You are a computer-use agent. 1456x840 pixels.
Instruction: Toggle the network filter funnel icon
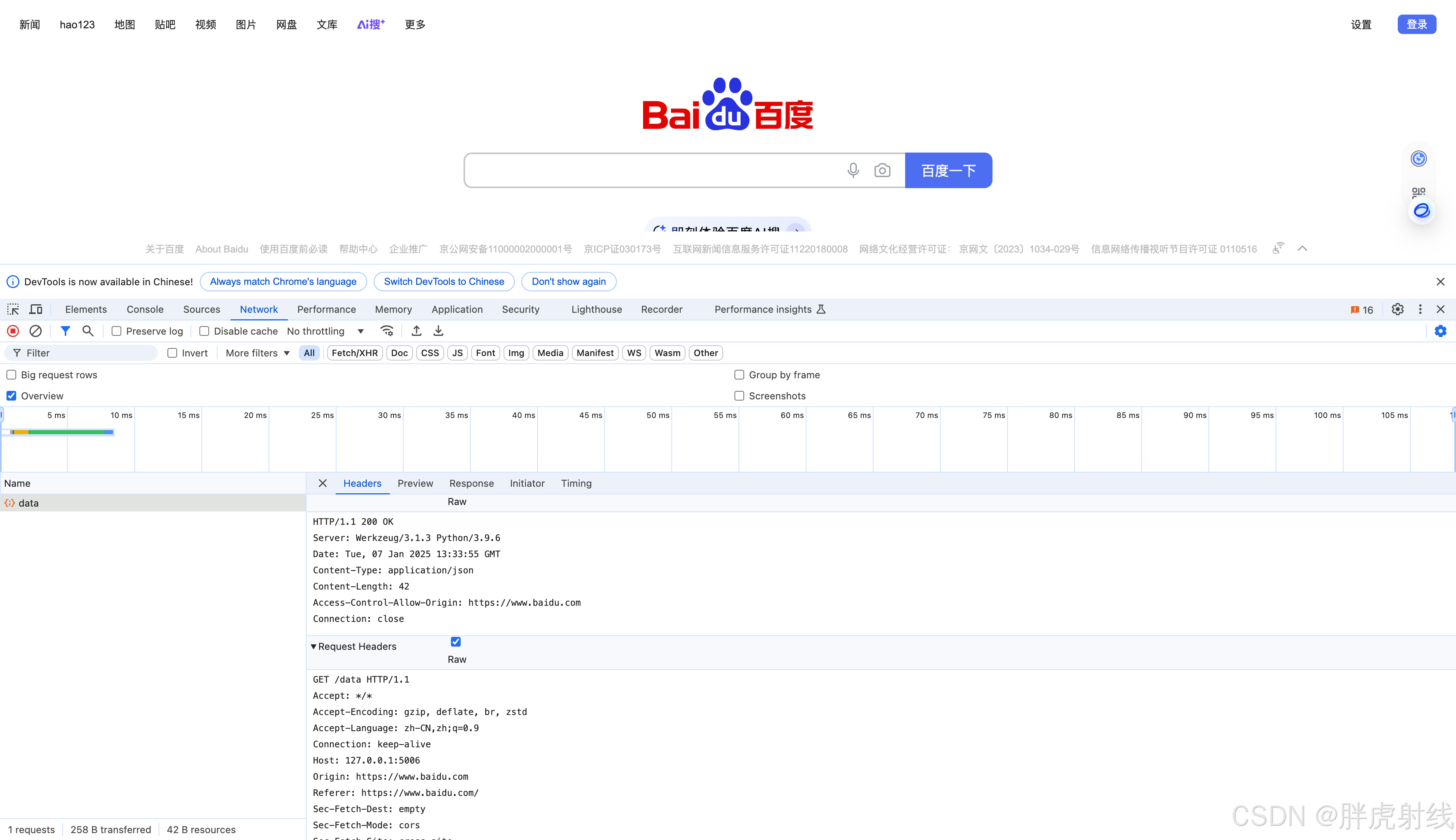[65, 331]
